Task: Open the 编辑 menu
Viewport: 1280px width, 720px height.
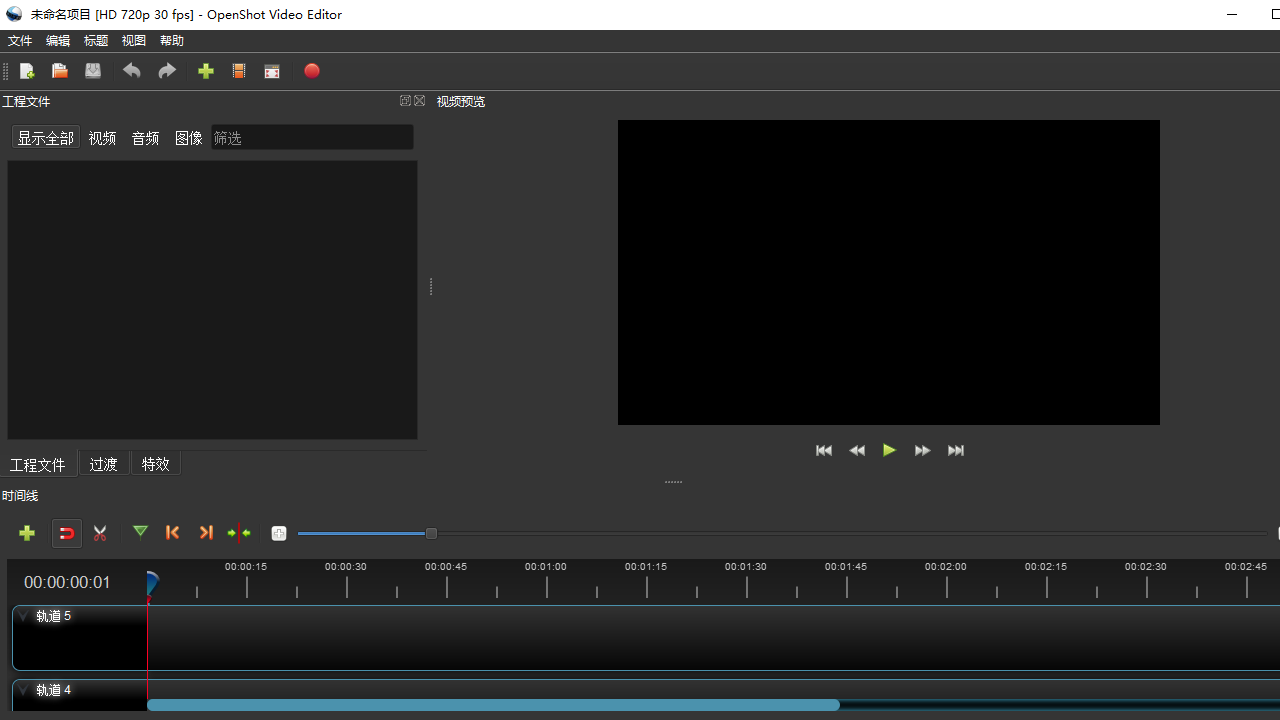Action: tap(57, 40)
